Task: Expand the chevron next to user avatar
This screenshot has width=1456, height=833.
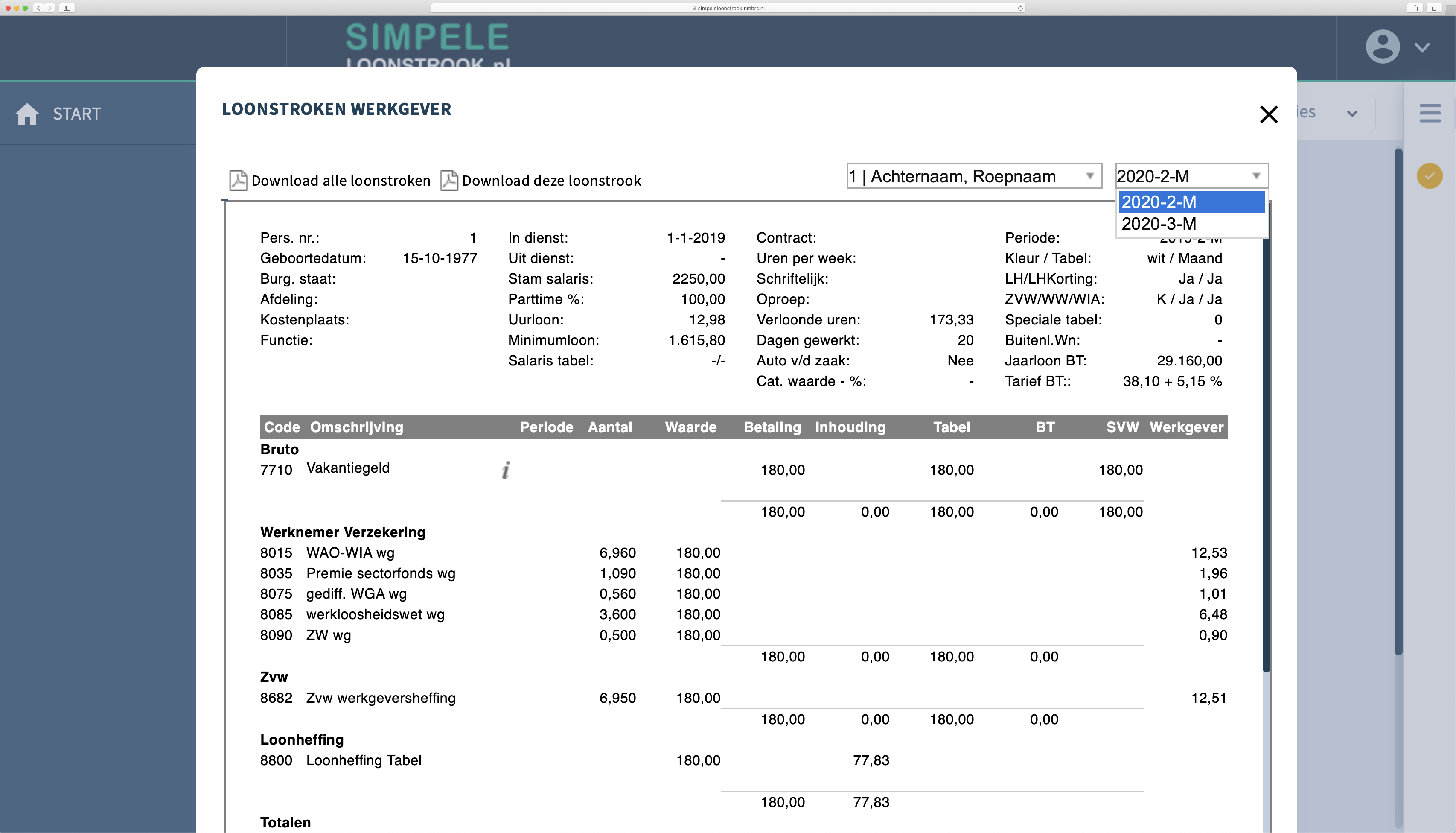Action: [x=1422, y=47]
